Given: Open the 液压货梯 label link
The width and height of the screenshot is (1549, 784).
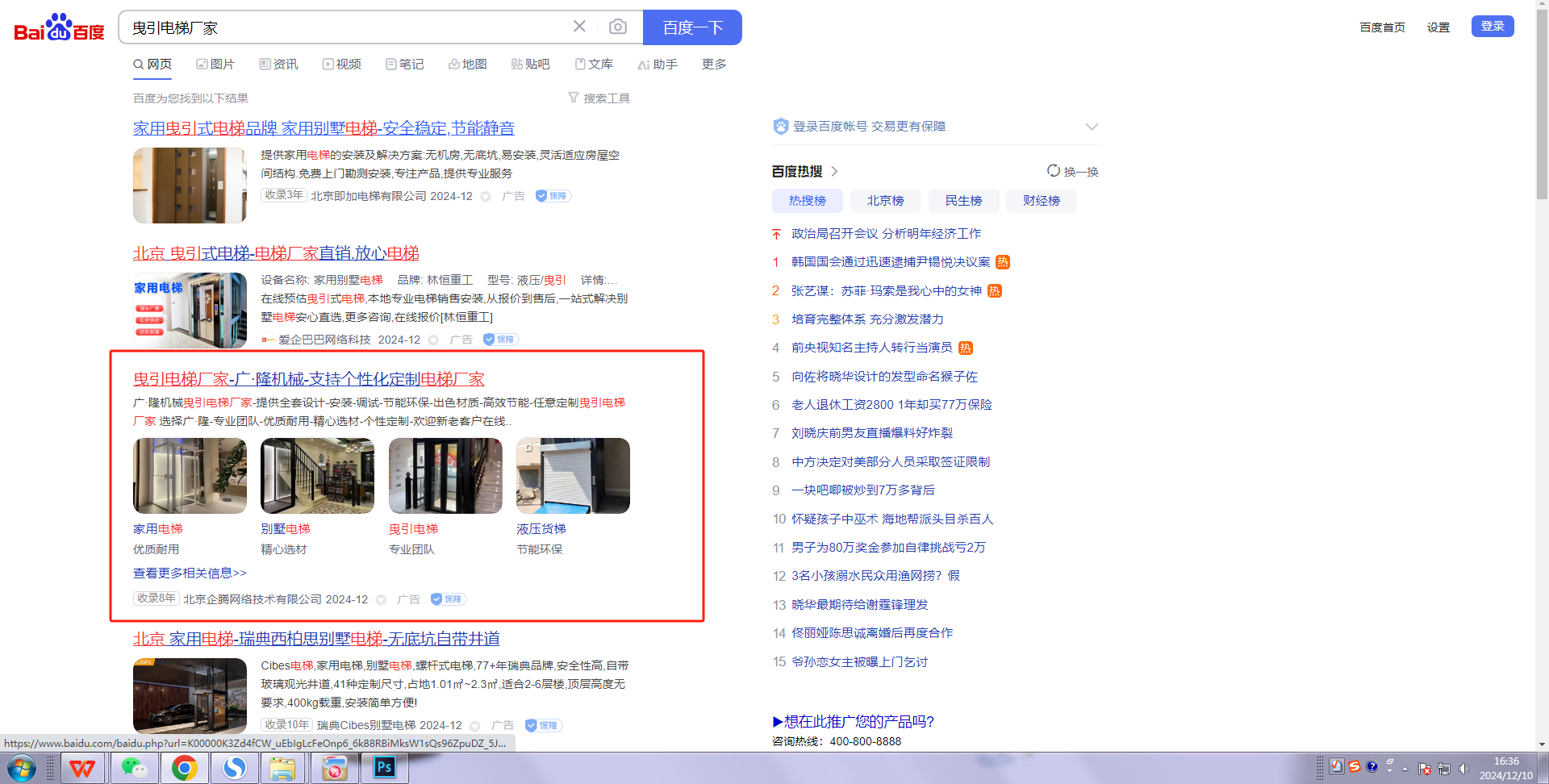Looking at the screenshot, I should [x=541, y=529].
